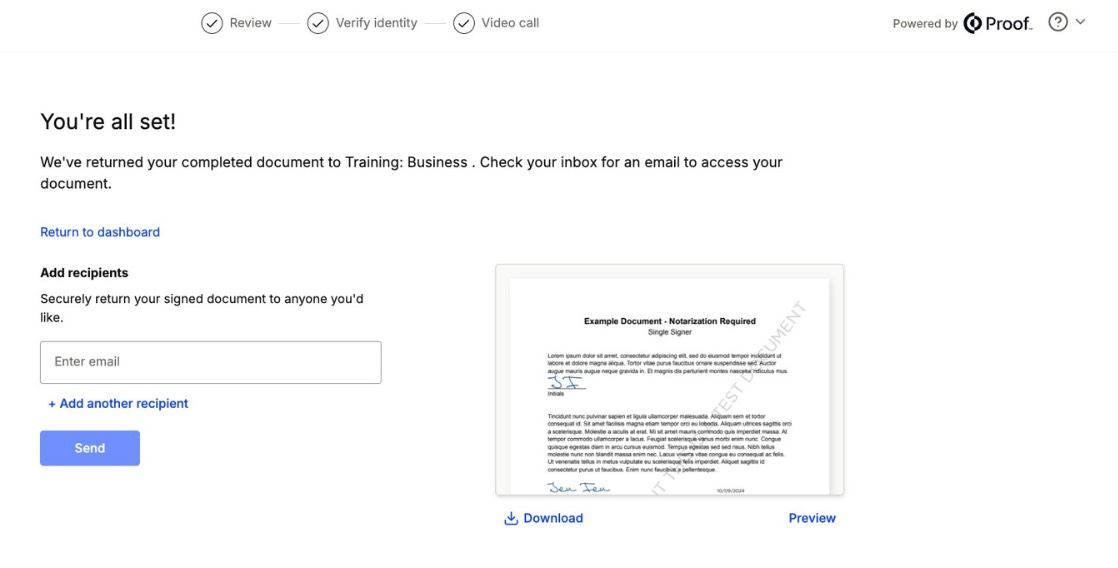
Task: Click the Example Document title in thumbnail
Action: 669,321
